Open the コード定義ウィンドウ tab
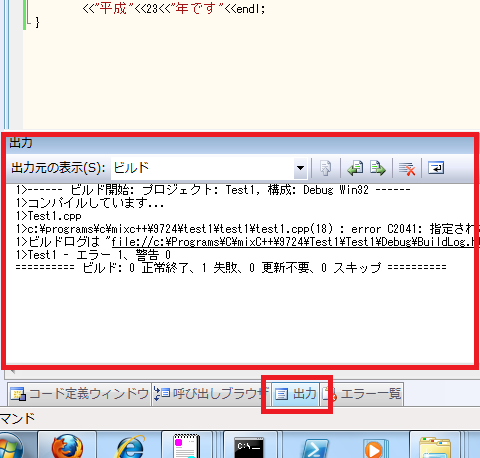 point(79,394)
